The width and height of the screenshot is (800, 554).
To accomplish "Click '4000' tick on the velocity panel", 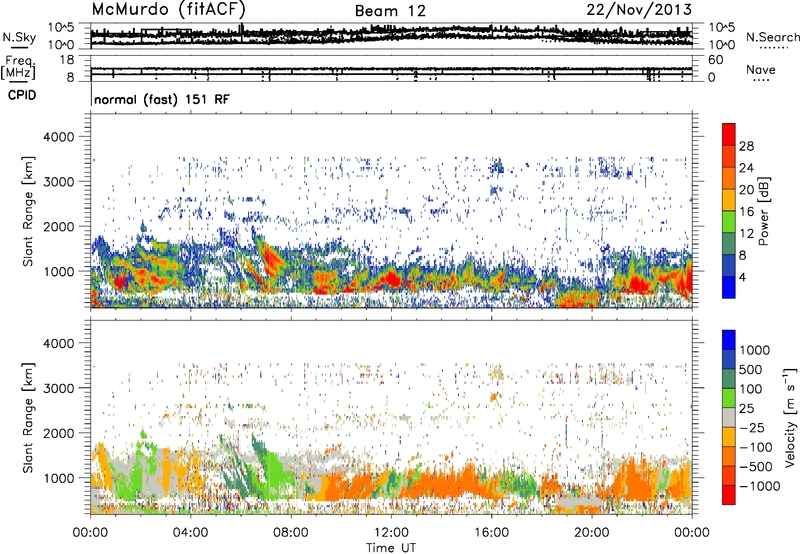I will (58, 343).
